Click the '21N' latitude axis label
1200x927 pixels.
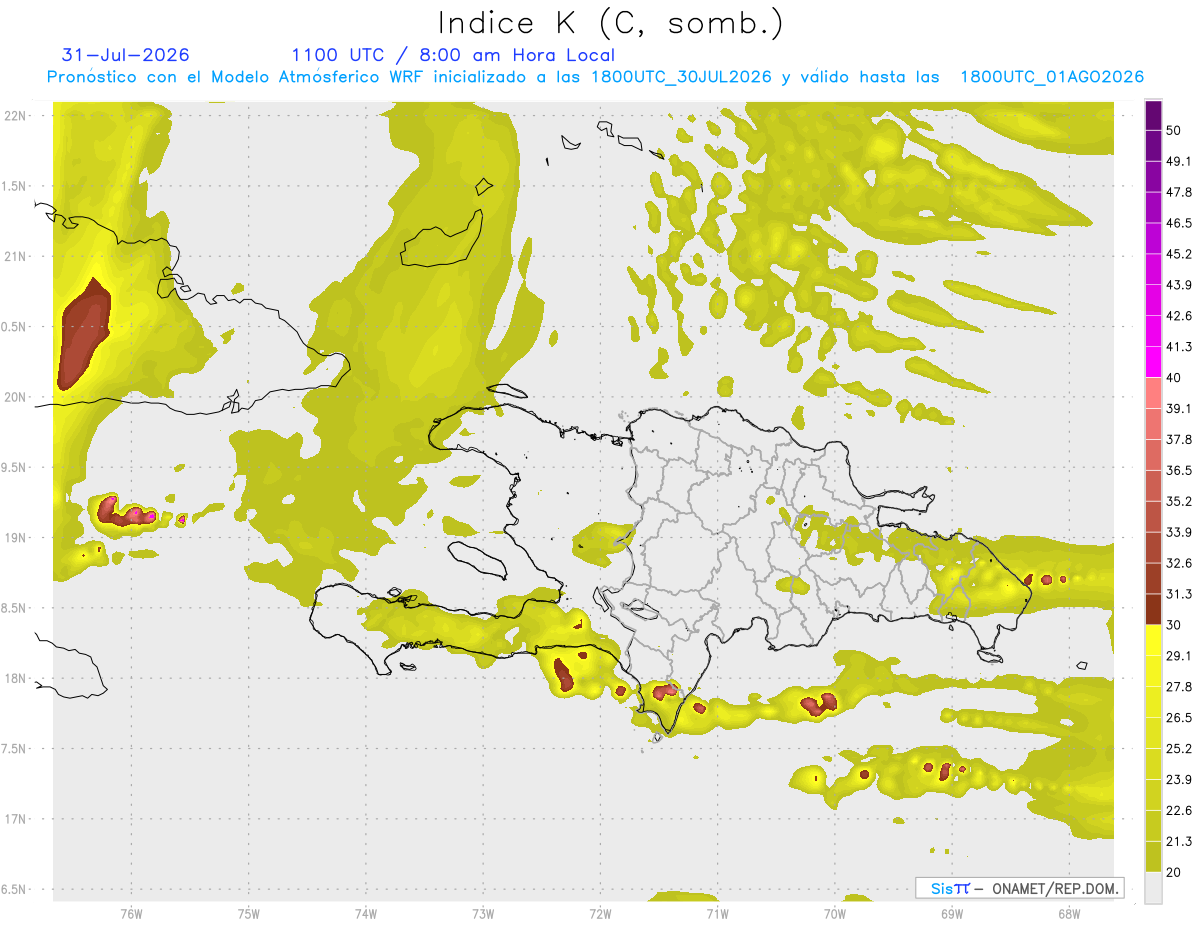click(15, 256)
